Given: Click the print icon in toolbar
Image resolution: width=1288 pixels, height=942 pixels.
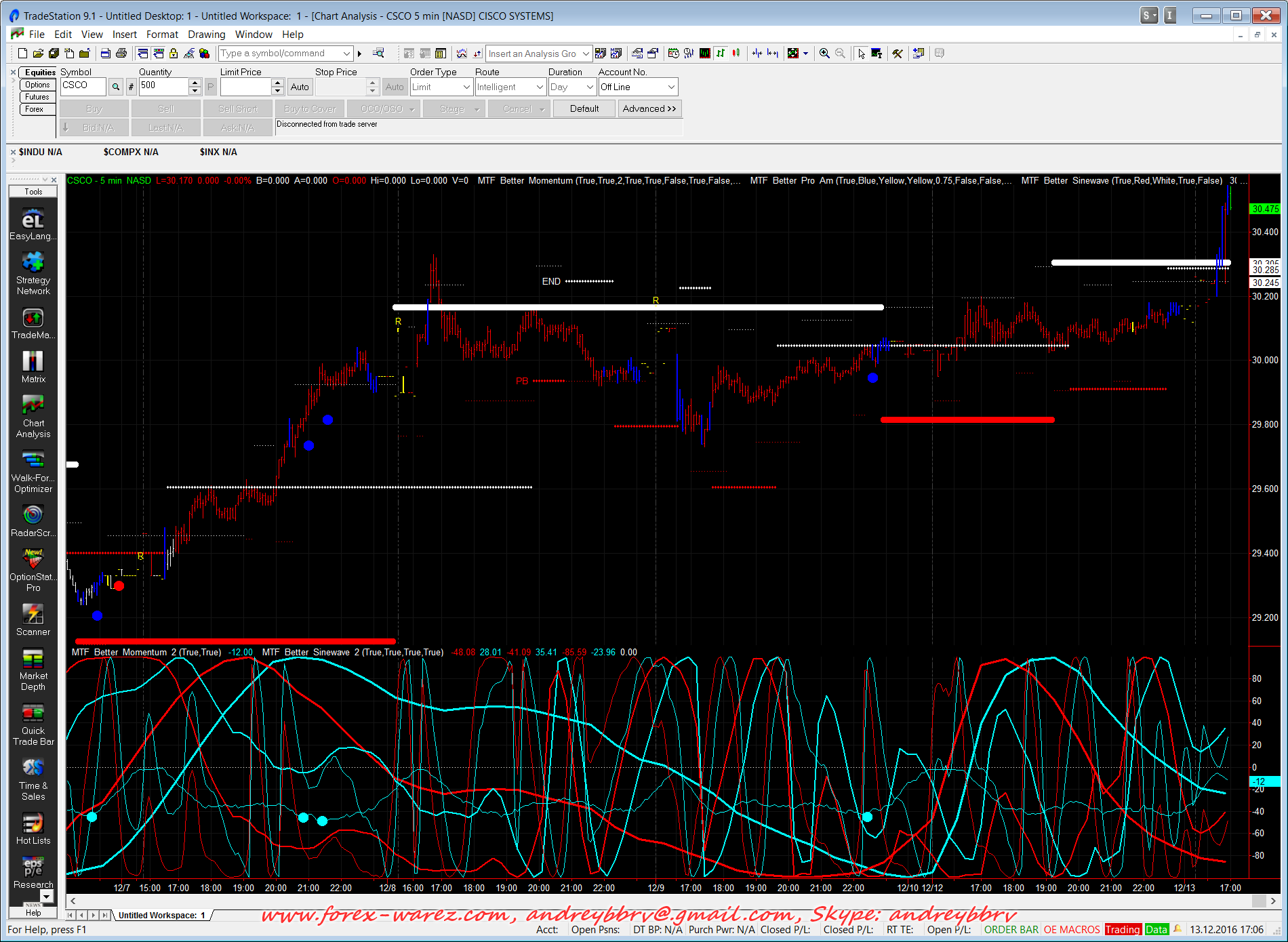Looking at the screenshot, I should 121,54.
